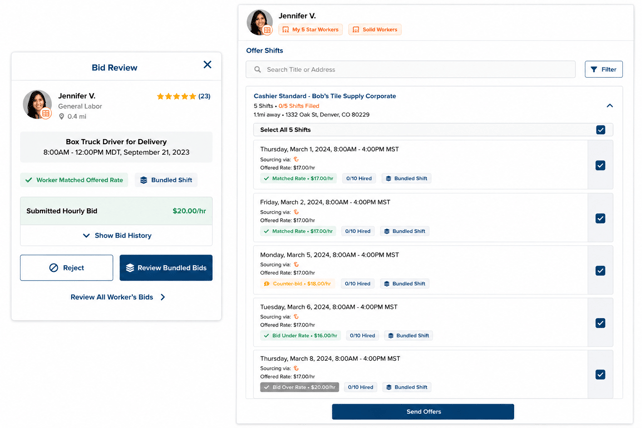Click 0/10 Hired tag on Thursday, March 8 shift
The width and height of the screenshot is (642, 428).
(x=360, y=387)
